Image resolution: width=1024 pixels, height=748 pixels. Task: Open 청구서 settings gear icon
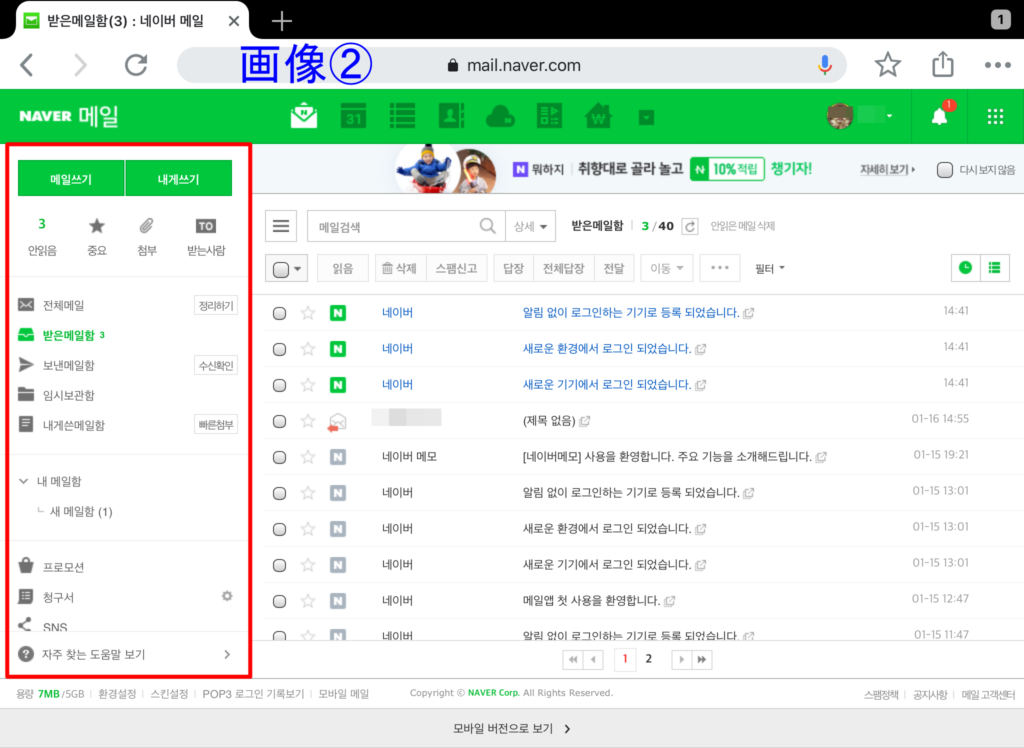coord(227,596)
